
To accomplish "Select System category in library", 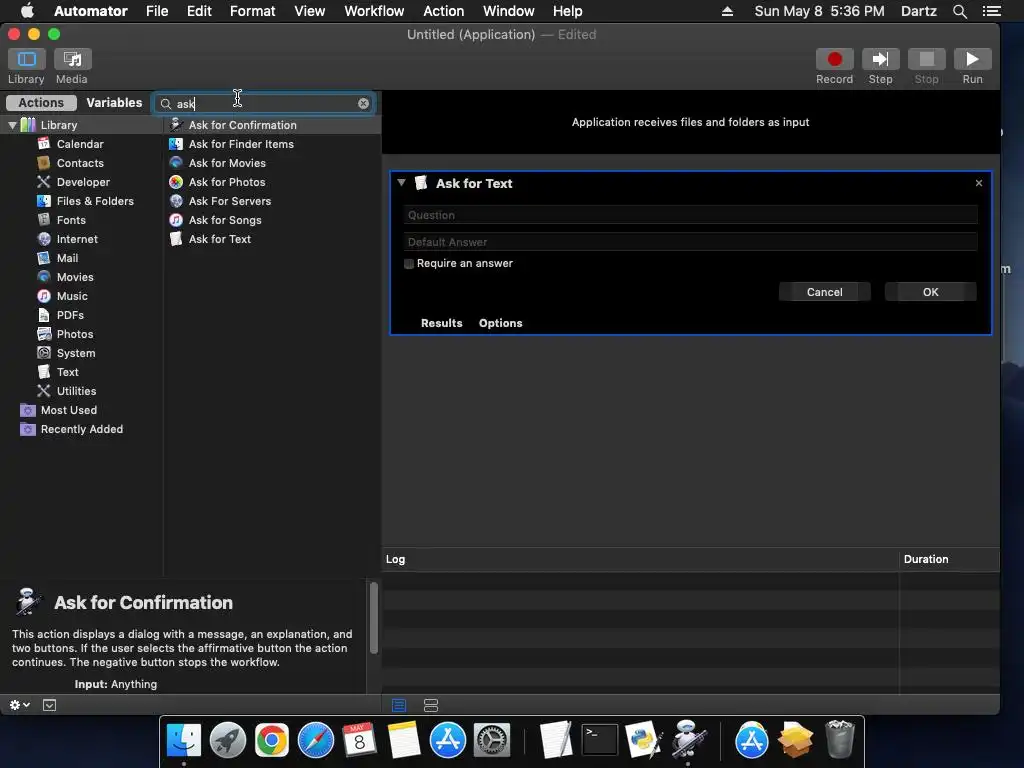I will click(76, 353).
